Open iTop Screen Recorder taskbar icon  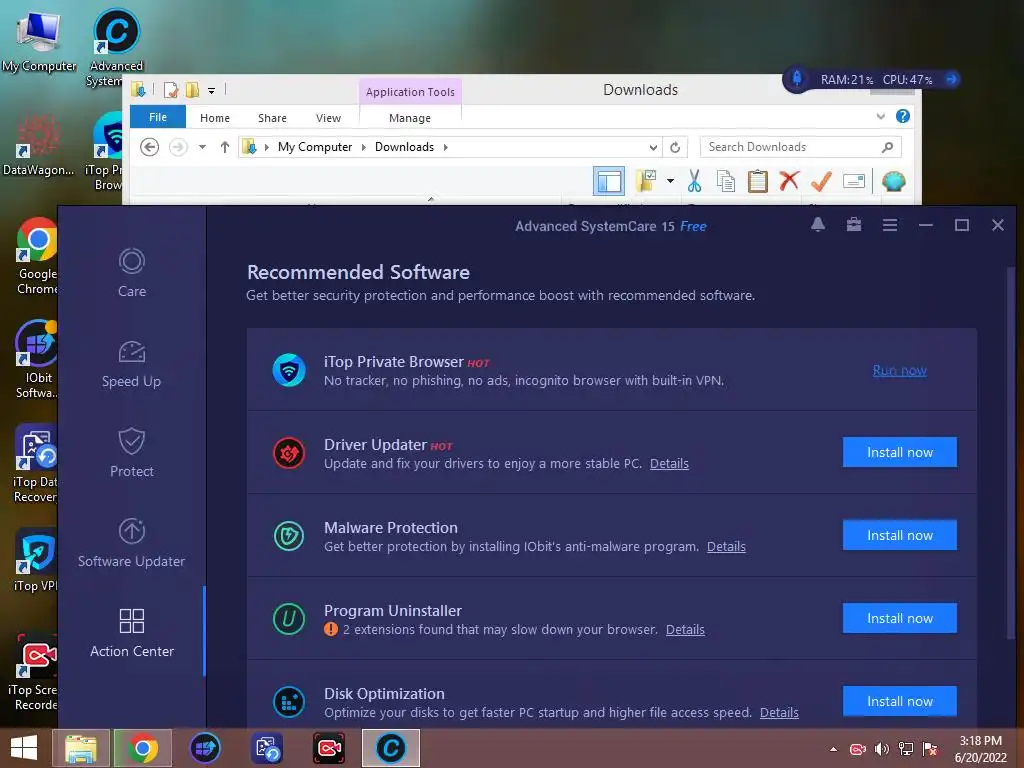click(328, 748)
